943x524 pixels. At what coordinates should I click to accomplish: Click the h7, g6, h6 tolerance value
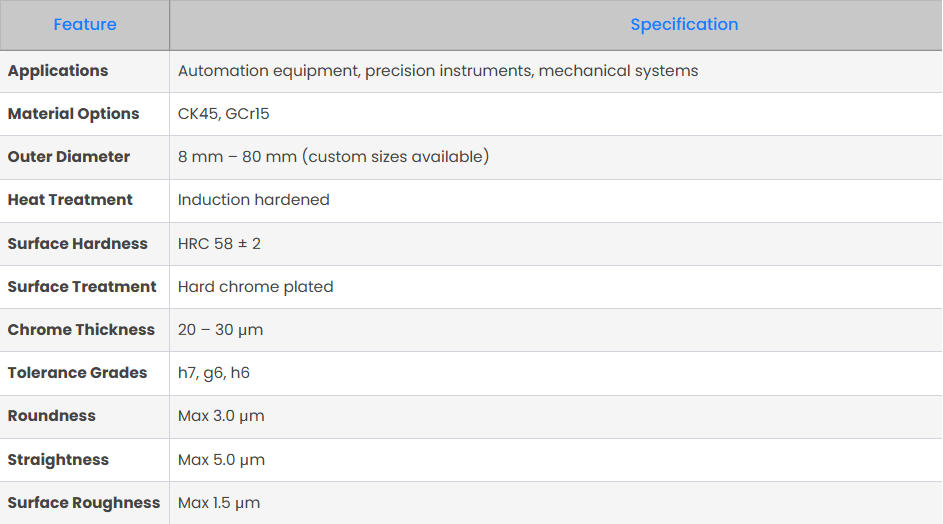(214, 373)
